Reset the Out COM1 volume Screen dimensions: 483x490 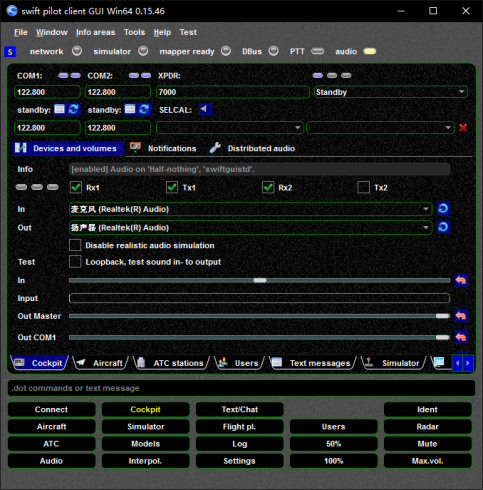click(x=461, y=337)
